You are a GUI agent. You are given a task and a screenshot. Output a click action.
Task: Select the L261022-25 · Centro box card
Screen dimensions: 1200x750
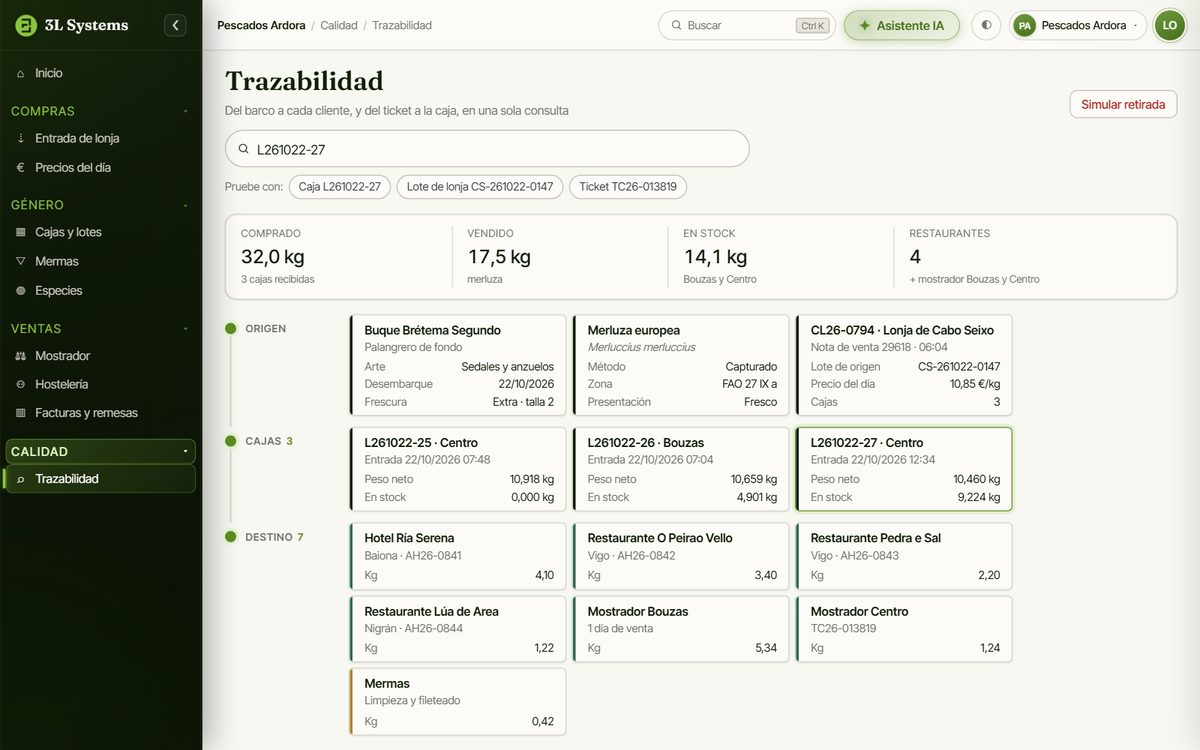[458, 469]
